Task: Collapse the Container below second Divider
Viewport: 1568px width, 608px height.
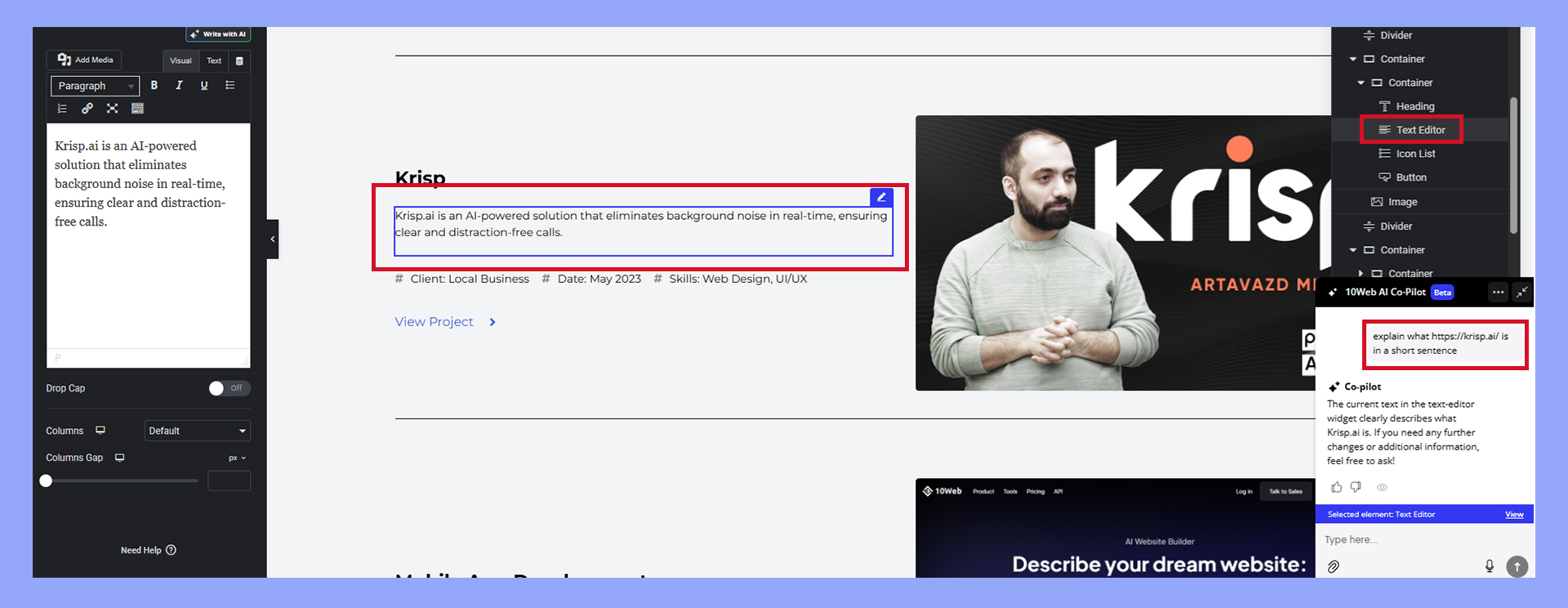Action: point(1353,250)
